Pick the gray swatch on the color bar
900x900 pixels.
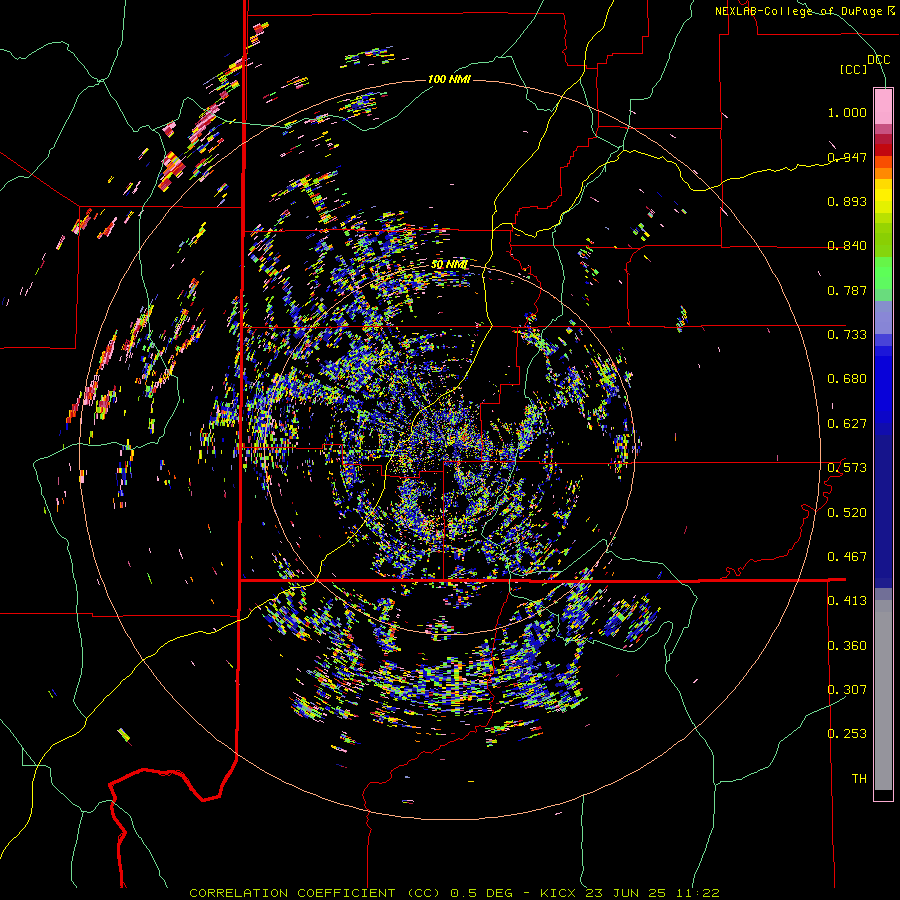click(x=883, y=695)
